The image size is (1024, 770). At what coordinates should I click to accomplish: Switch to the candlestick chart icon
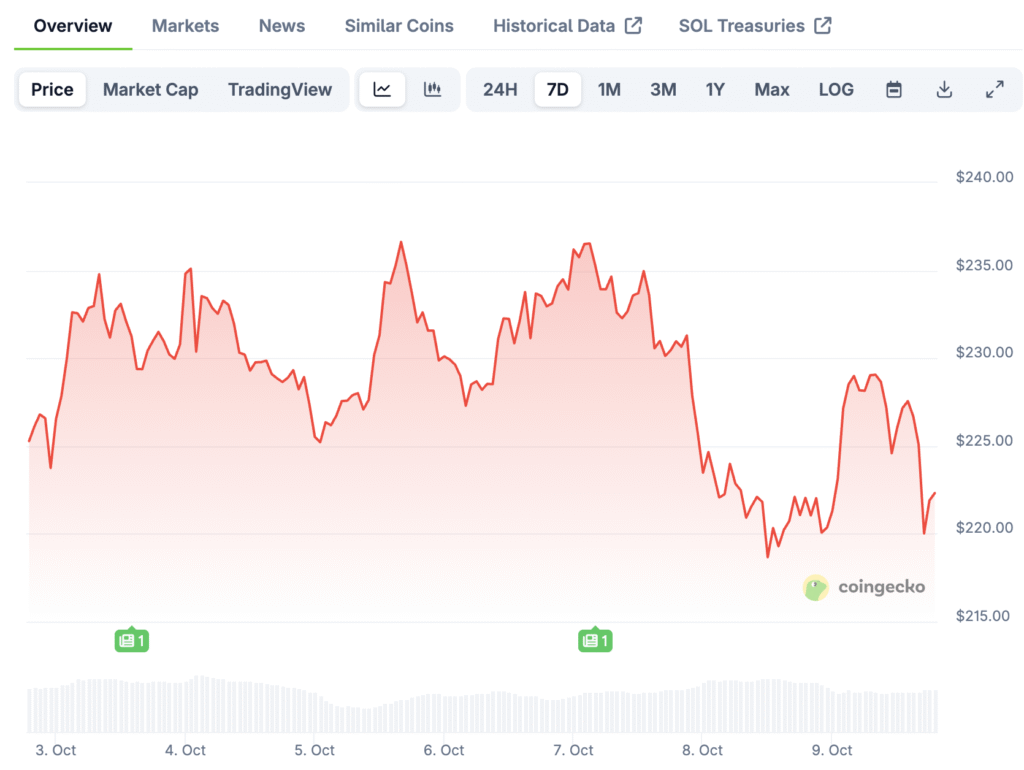(x=432, y=90)
